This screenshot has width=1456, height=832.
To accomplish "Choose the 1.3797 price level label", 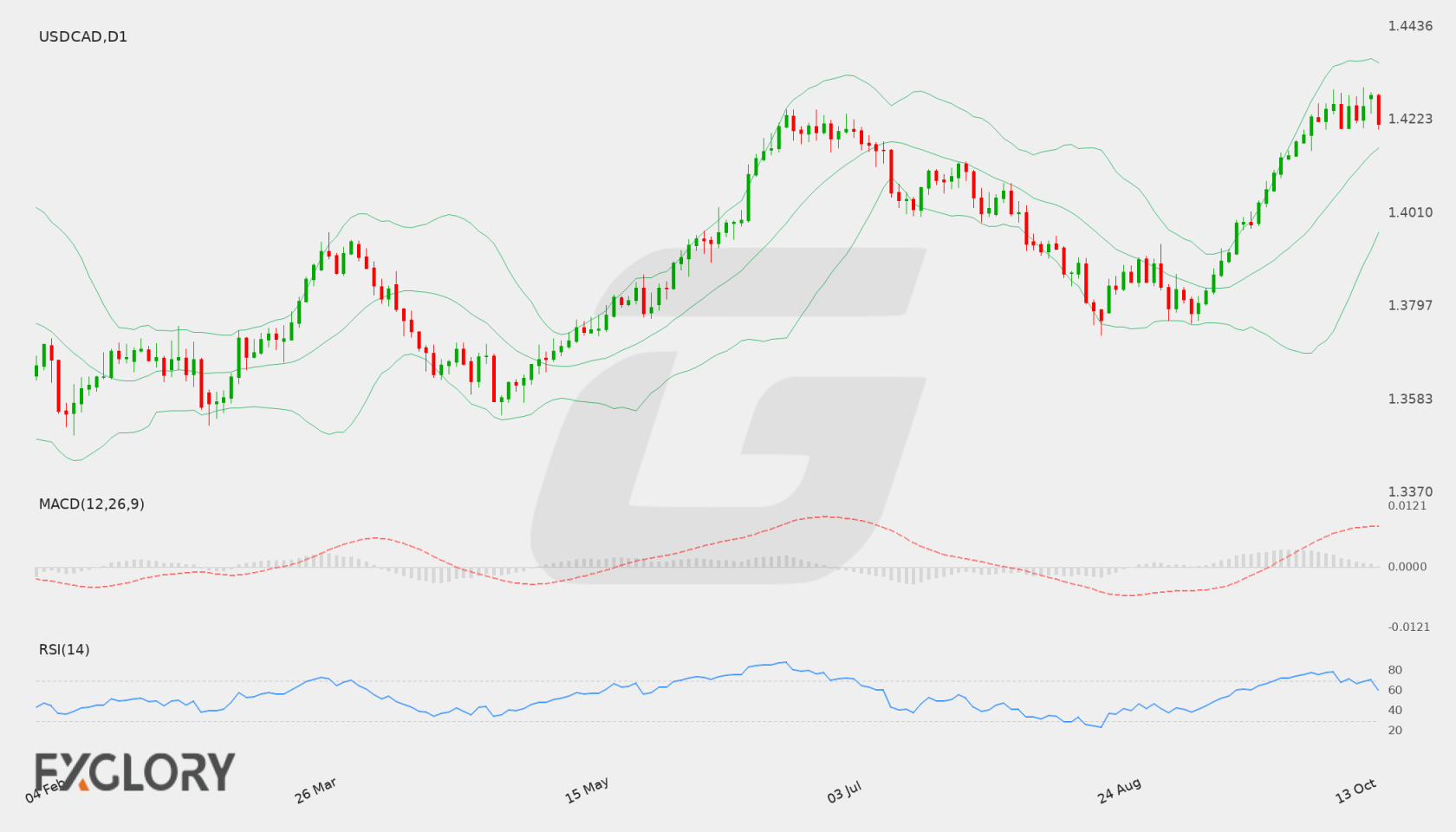I will click(1410, 305).
